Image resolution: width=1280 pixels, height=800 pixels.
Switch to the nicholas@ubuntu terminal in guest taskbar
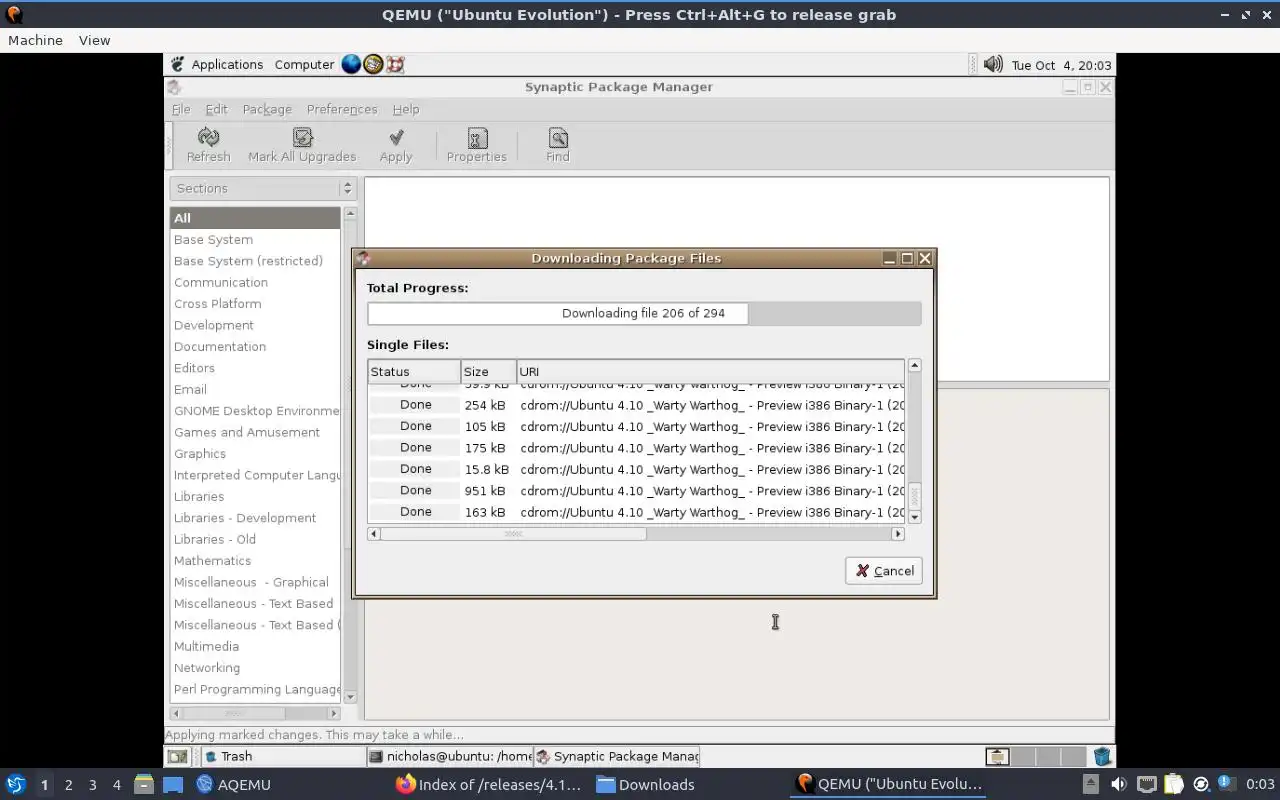(x=450, y=757)
